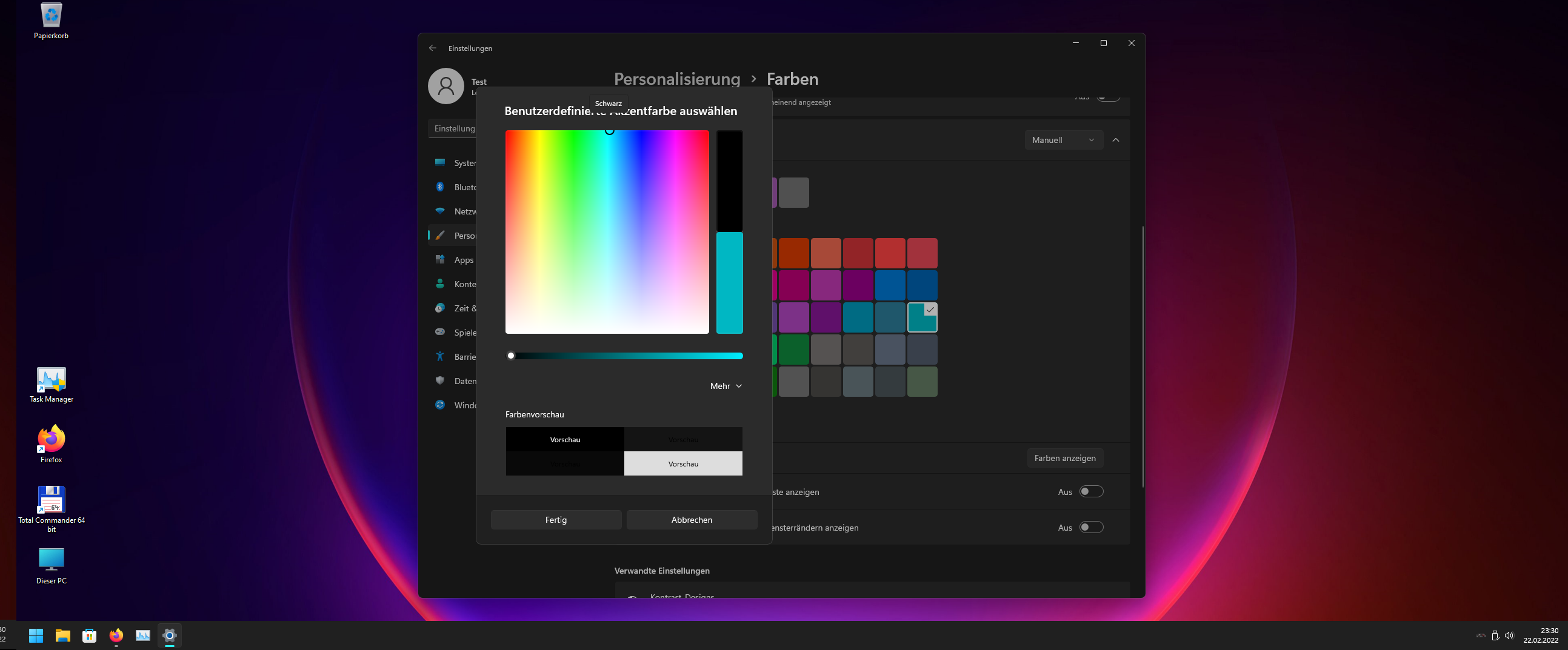
Task: Click the Farbenvorschau label
Action: click(535, 414)
